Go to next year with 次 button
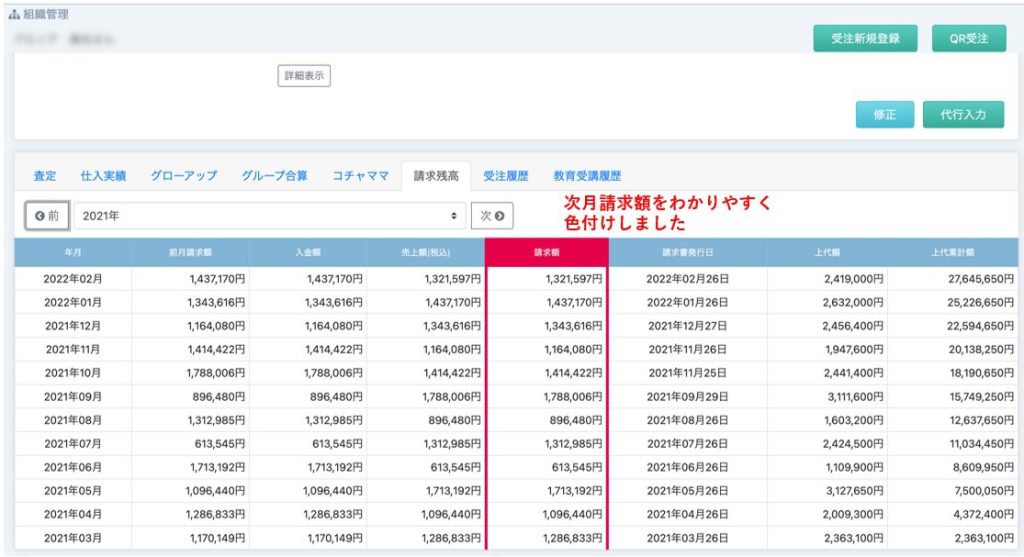 pyautogui.click(x=491, y=216)
